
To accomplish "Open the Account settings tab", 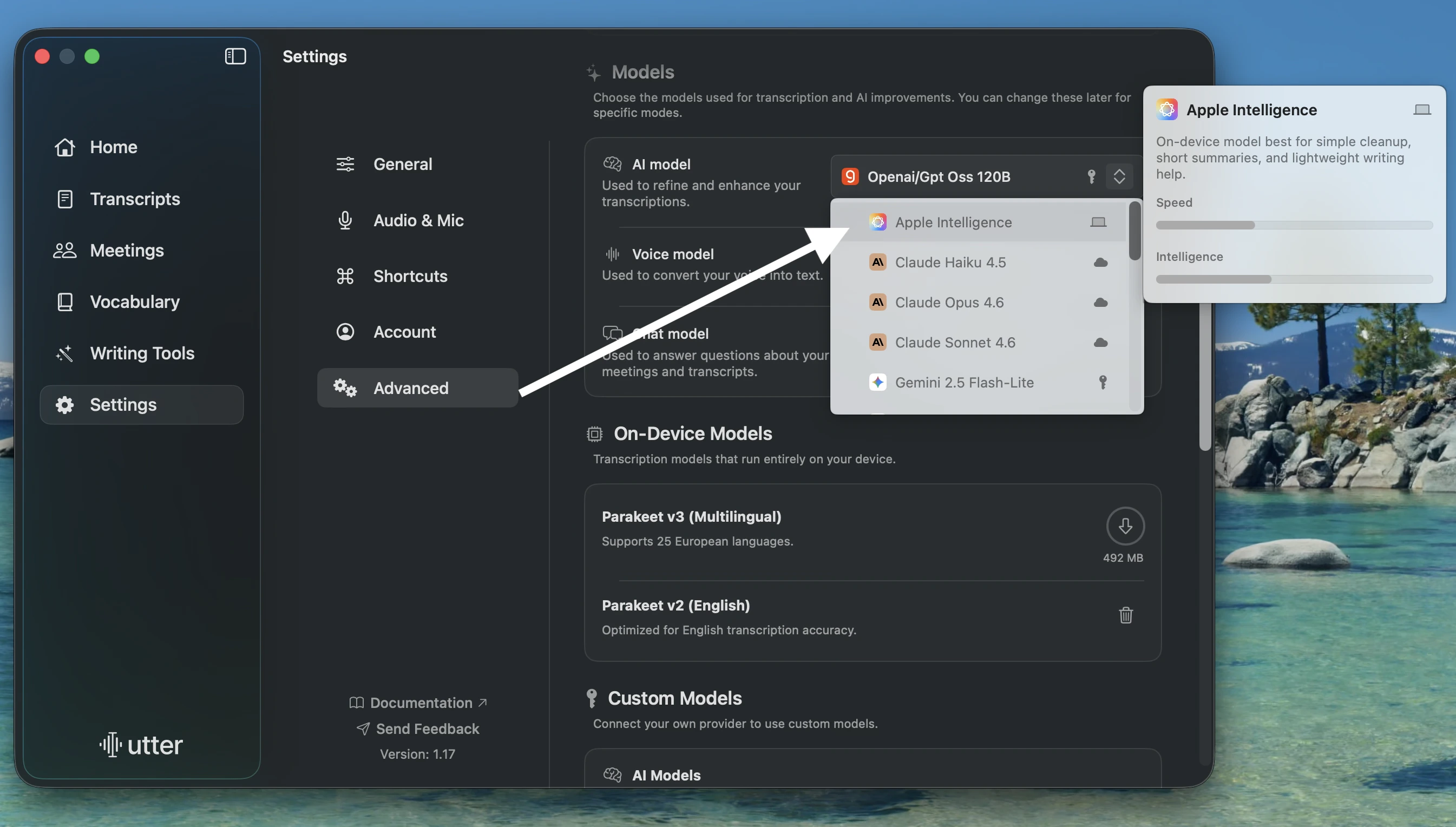I will pos(417,332).
